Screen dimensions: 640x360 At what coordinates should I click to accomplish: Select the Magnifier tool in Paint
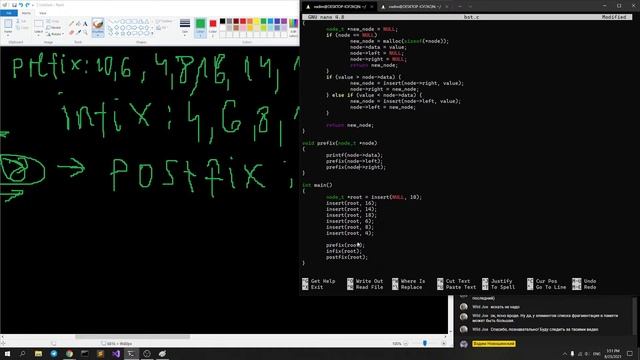85,32
